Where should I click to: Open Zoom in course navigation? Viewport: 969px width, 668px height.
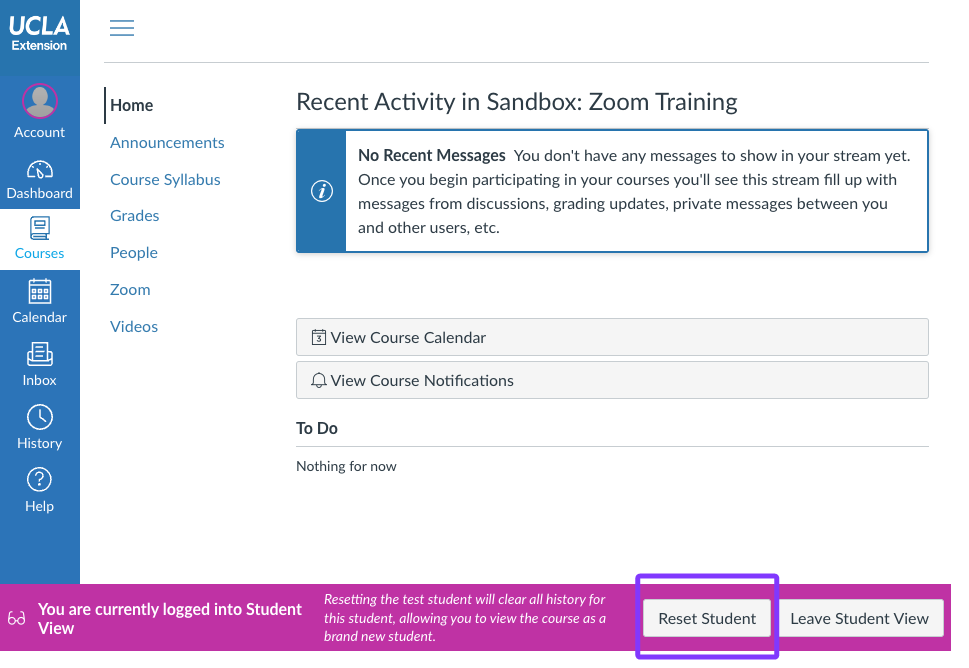[x=130, y=290]
